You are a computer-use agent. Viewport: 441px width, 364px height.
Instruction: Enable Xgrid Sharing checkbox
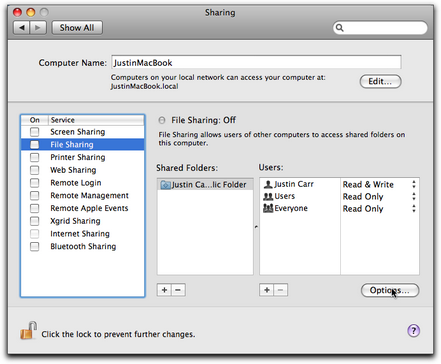34,221
